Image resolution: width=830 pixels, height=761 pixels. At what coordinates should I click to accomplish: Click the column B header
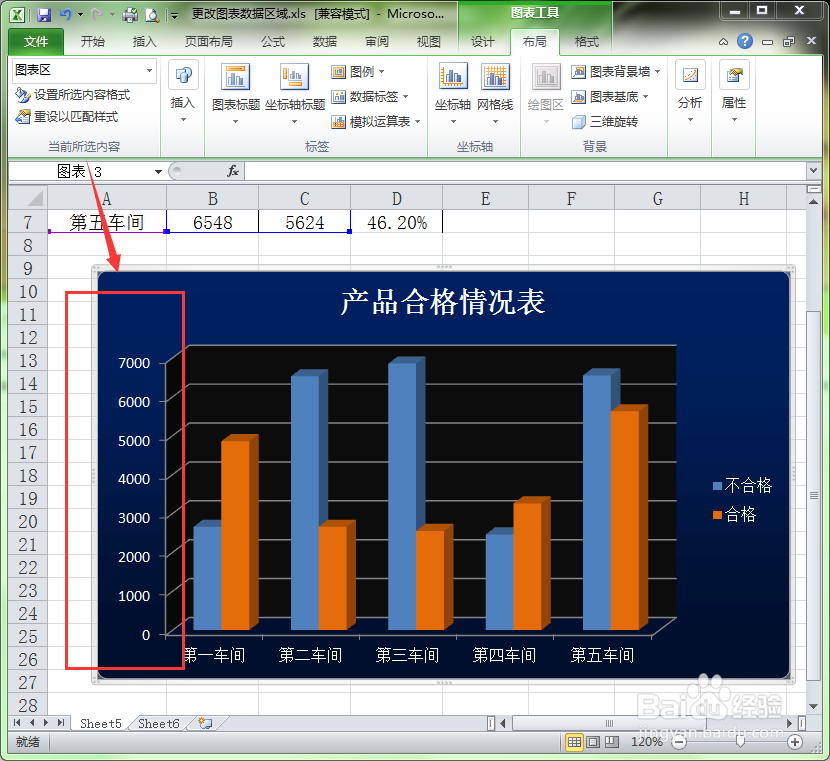tap(212, 198)
